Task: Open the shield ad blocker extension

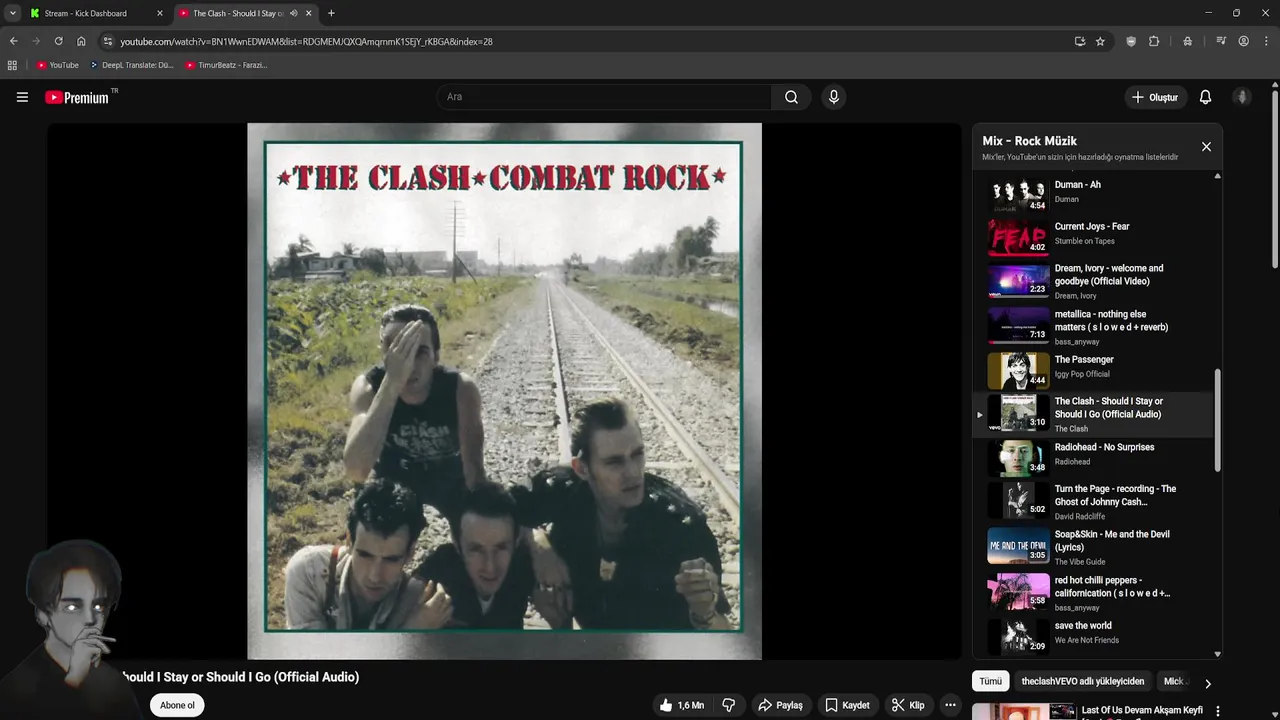Action: coord(1131,41)
